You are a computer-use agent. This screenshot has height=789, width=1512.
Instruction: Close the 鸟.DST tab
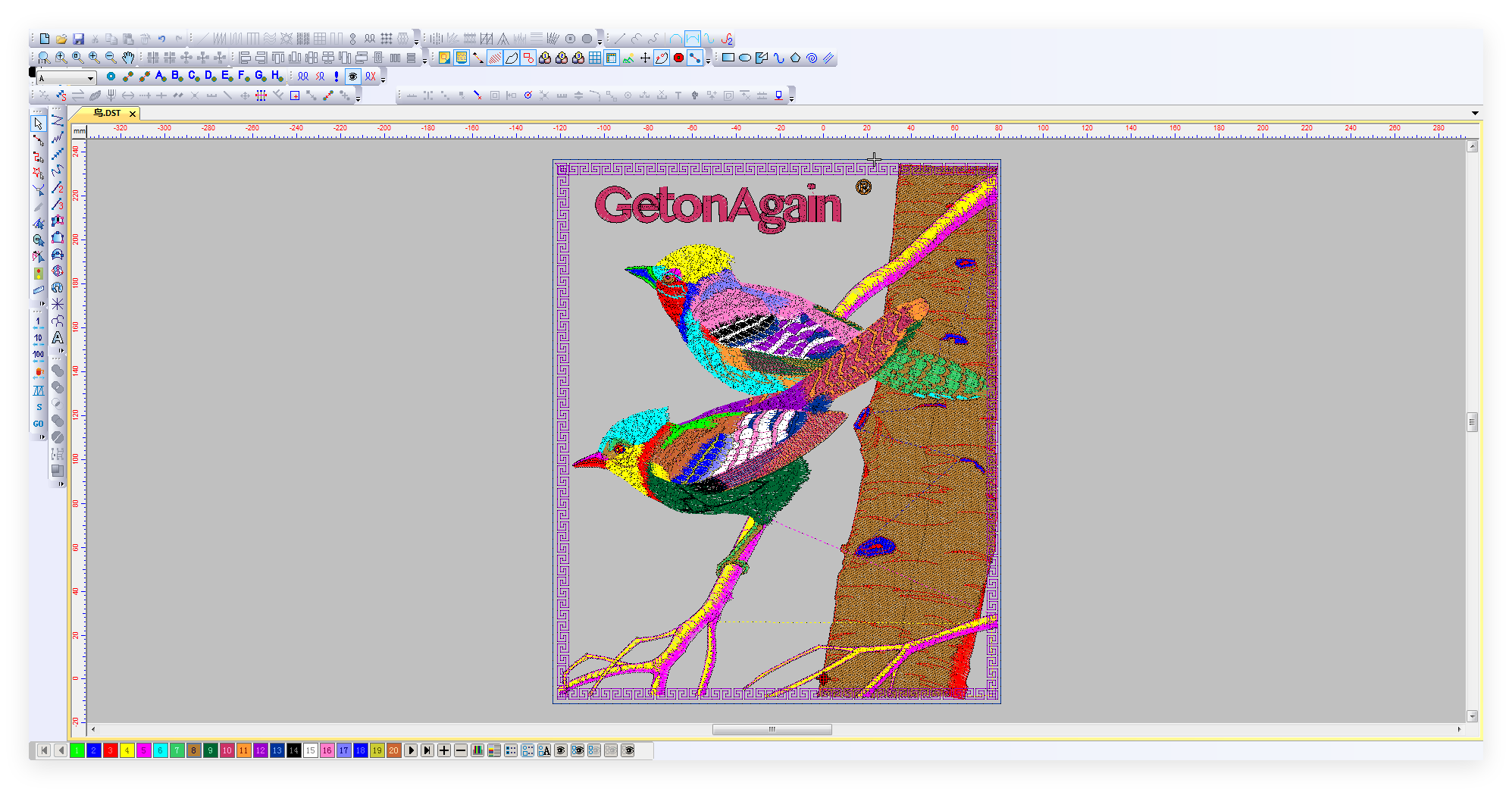tap(133, 114)
